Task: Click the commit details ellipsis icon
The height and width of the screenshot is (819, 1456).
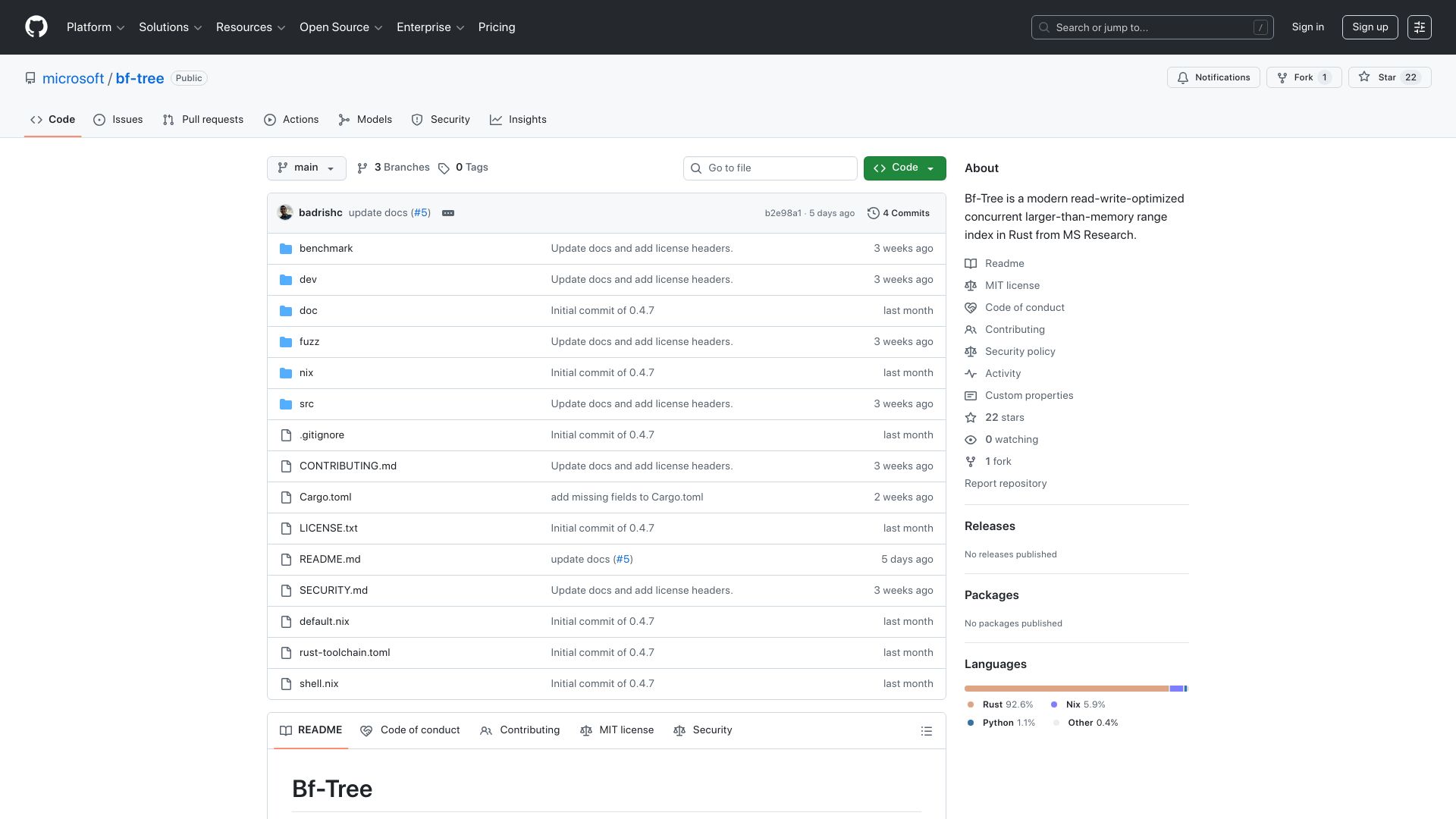Action: [x=448, y=213]
